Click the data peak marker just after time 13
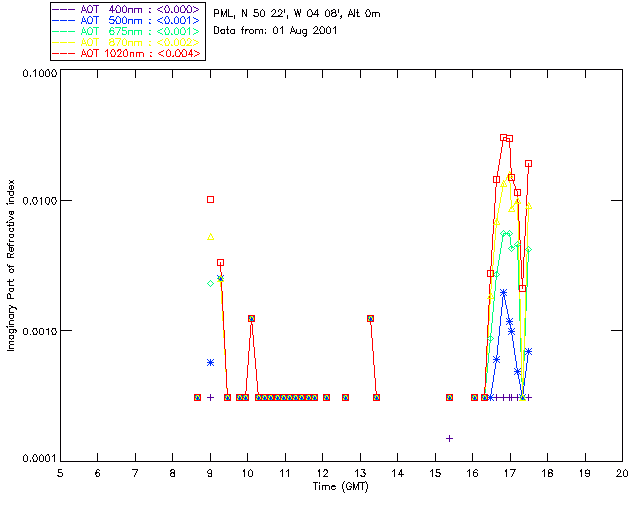Image resolution: width=640 pixels, height=512 pixels. pos(370,318)
